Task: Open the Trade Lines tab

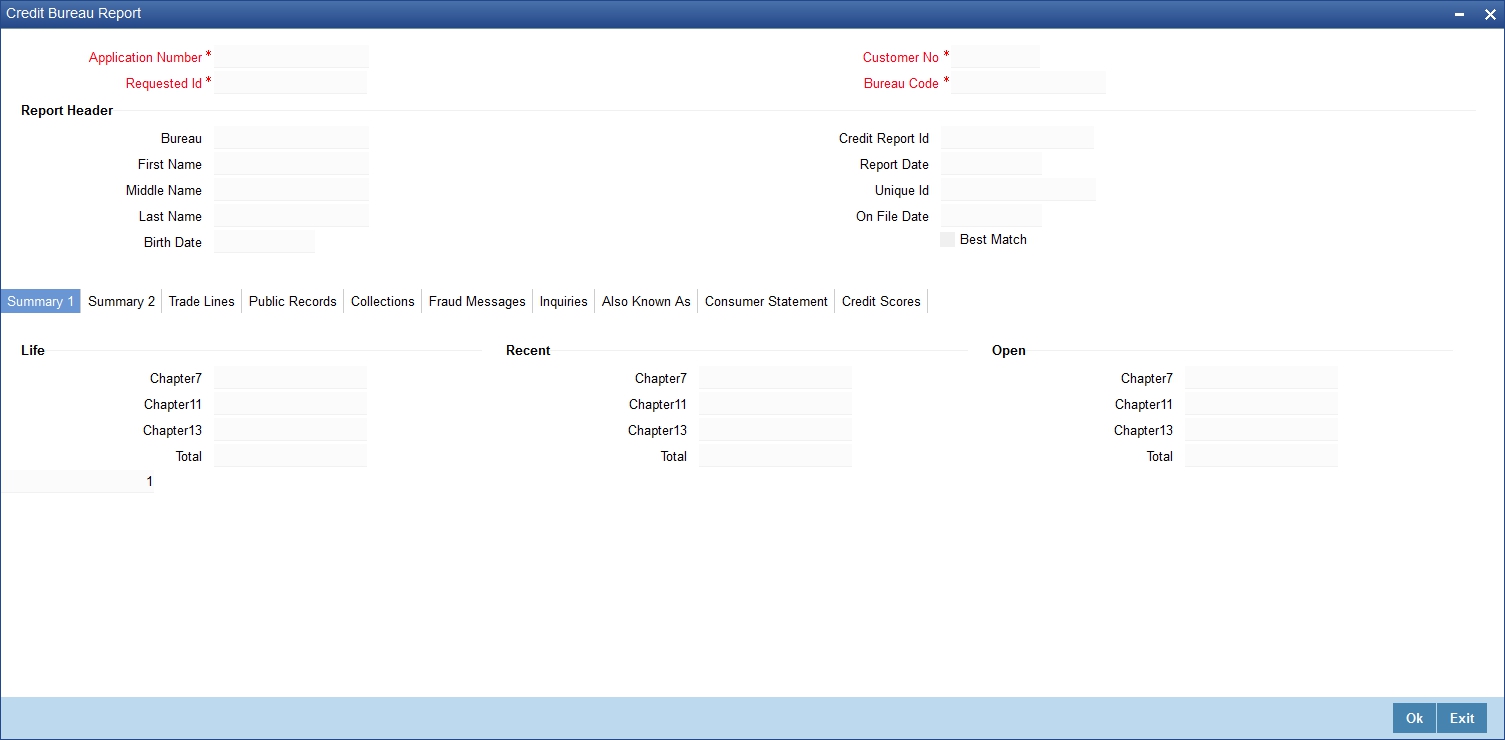Action: click(x=202, y=301)
